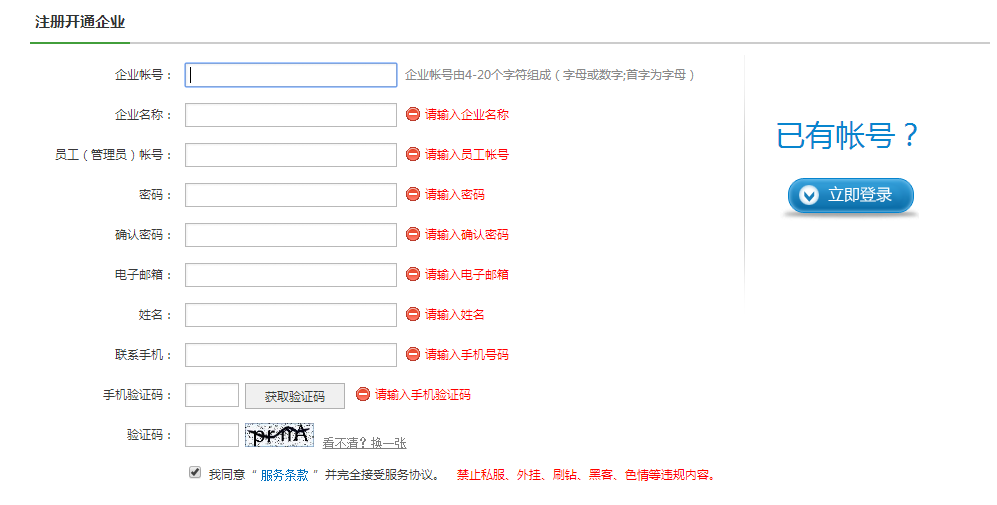Click the error icon beside 请输入电子邮箱
Viewport: 997px width, 505px height.
pyautogui.click(x=413, y=275)
